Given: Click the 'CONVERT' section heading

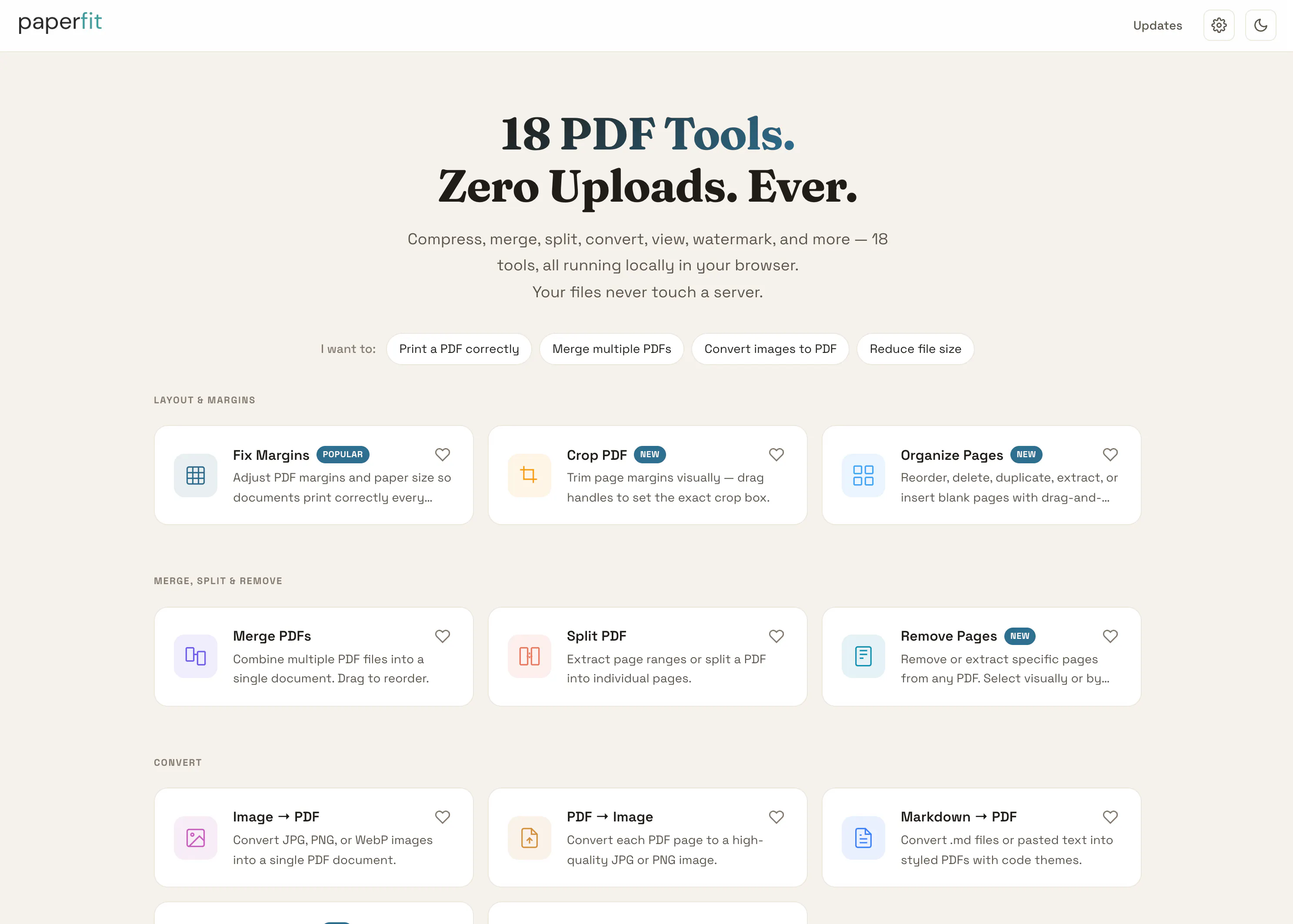Looking at the screenshot, I should point(177,762).
